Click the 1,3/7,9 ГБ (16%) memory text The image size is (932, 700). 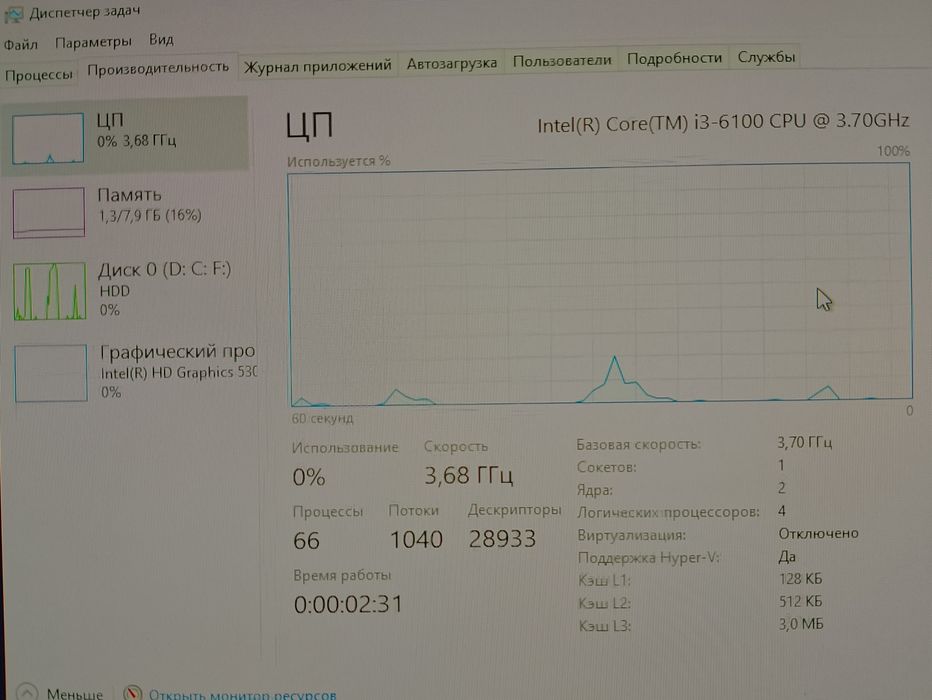[x=150, y=215]
